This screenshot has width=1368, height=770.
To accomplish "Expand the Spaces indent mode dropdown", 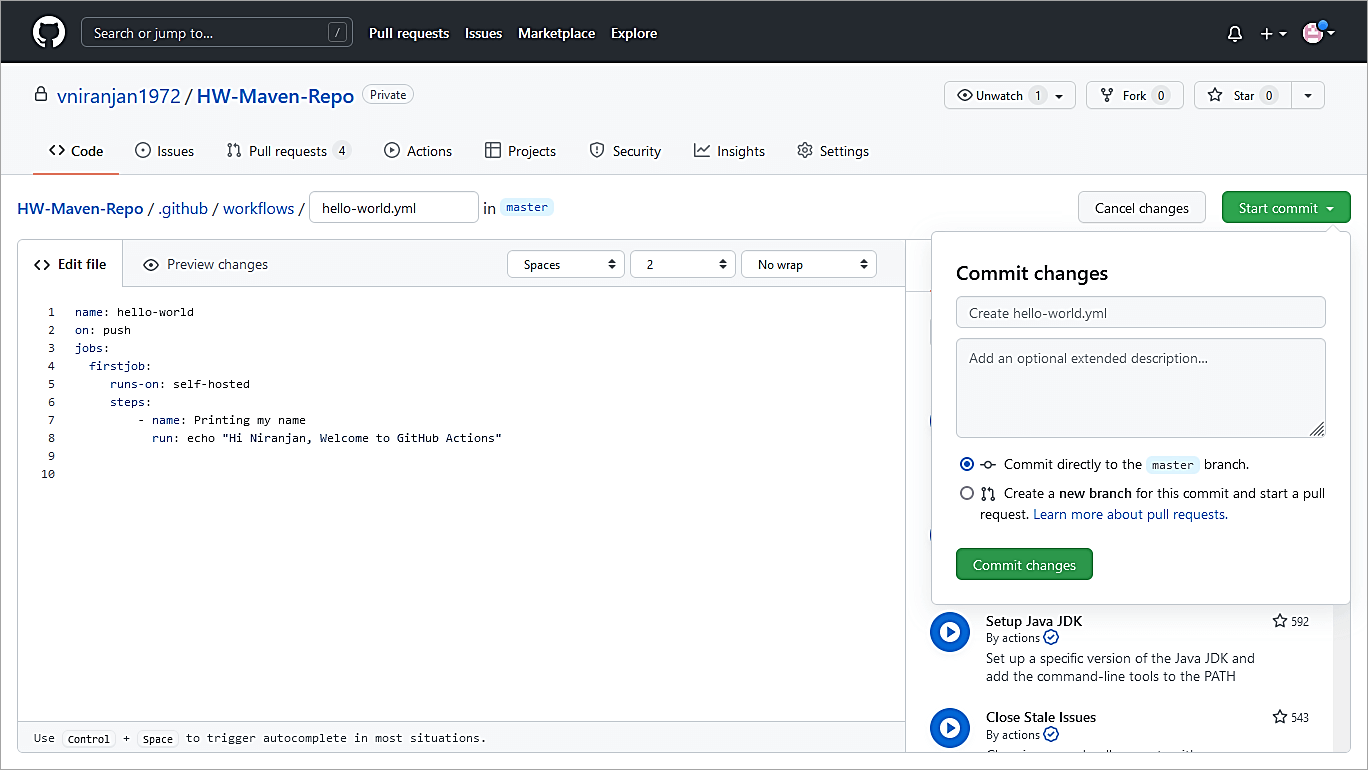I will (x=567, y=265).
